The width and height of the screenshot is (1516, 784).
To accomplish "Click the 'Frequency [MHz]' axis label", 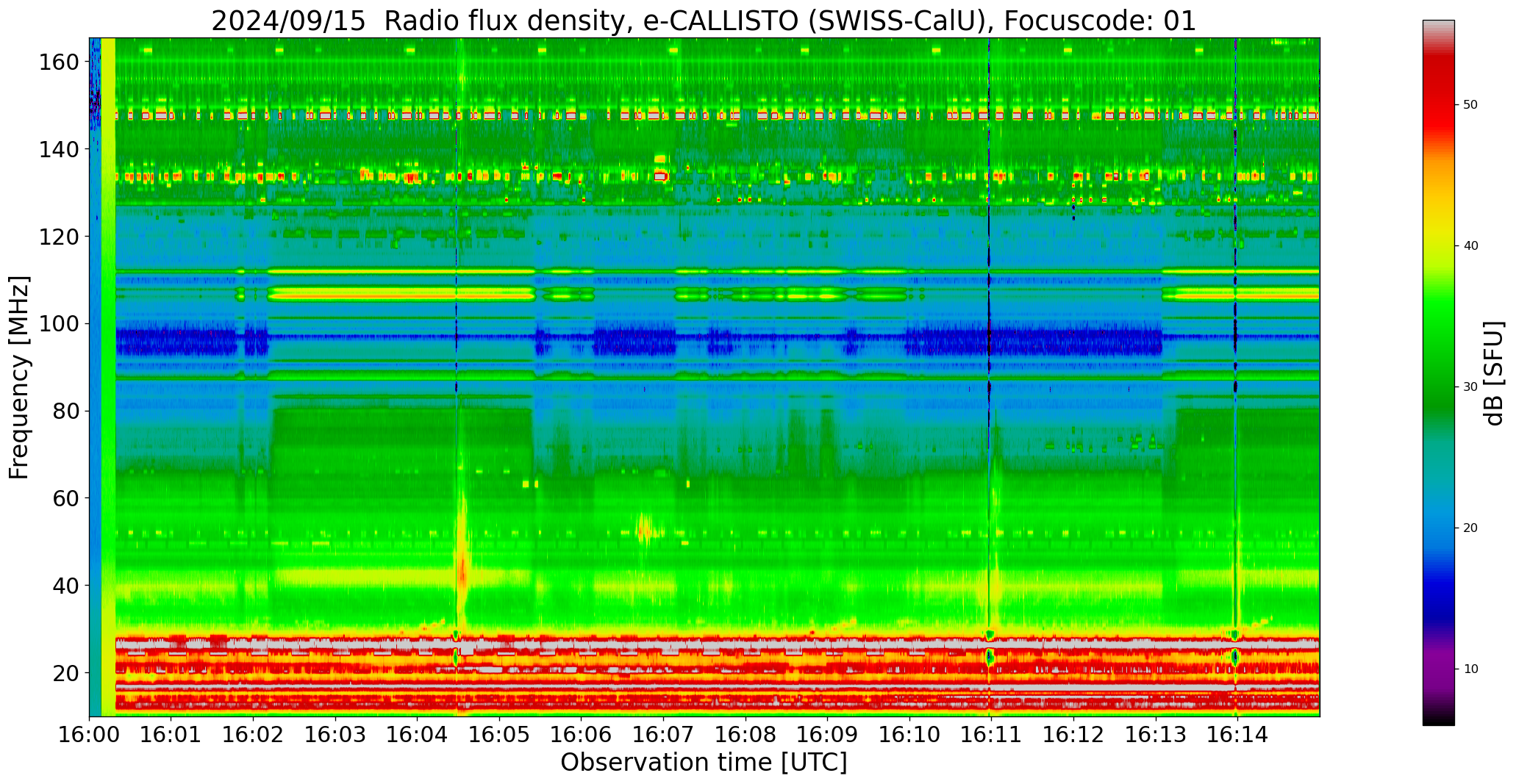I will (19, 378).
